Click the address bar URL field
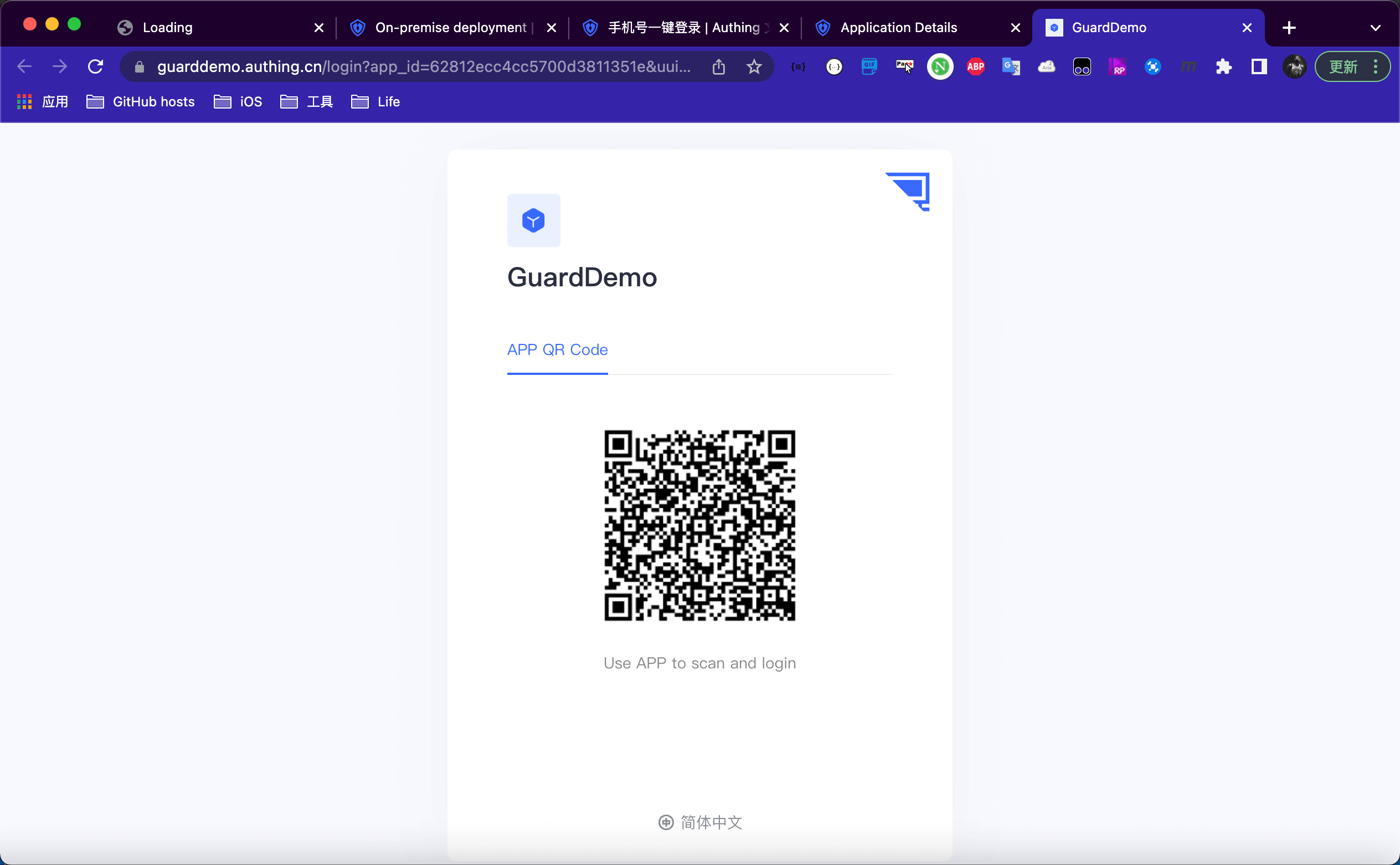The image size is (1400, 865). click(423, 67)
